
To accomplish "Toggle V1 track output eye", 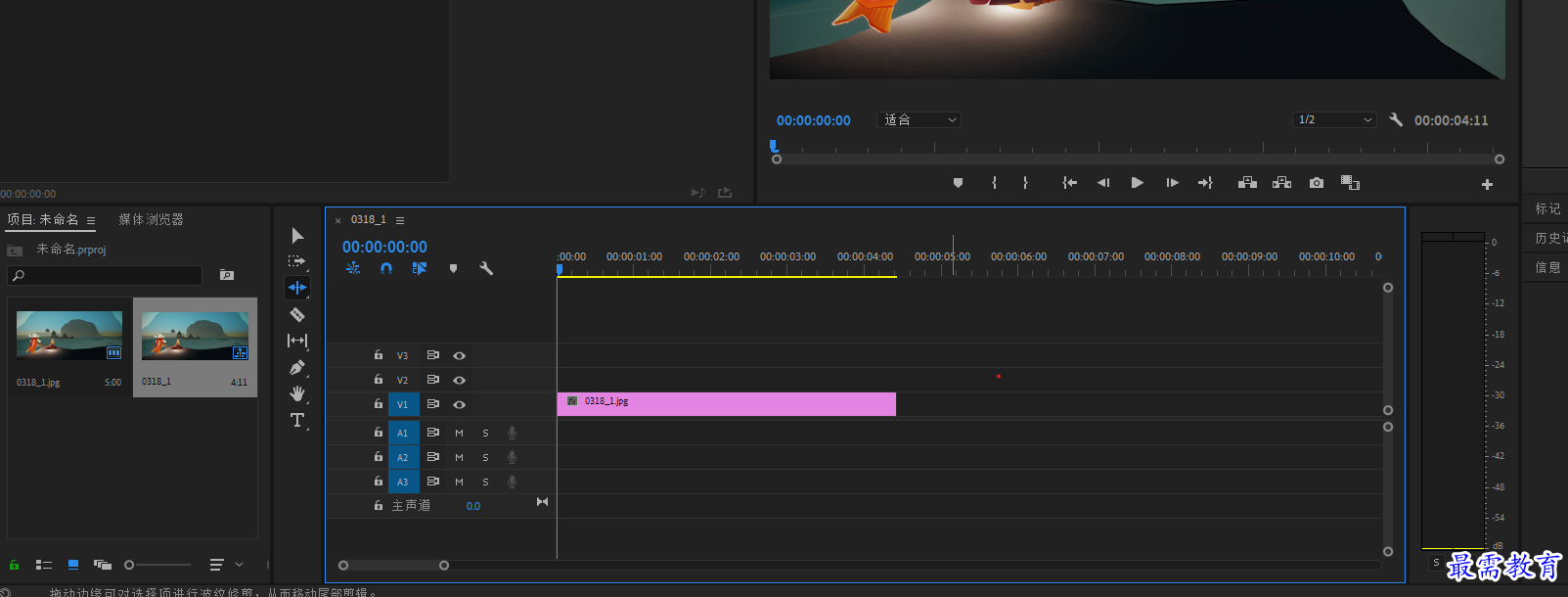I will click(459, 405).
